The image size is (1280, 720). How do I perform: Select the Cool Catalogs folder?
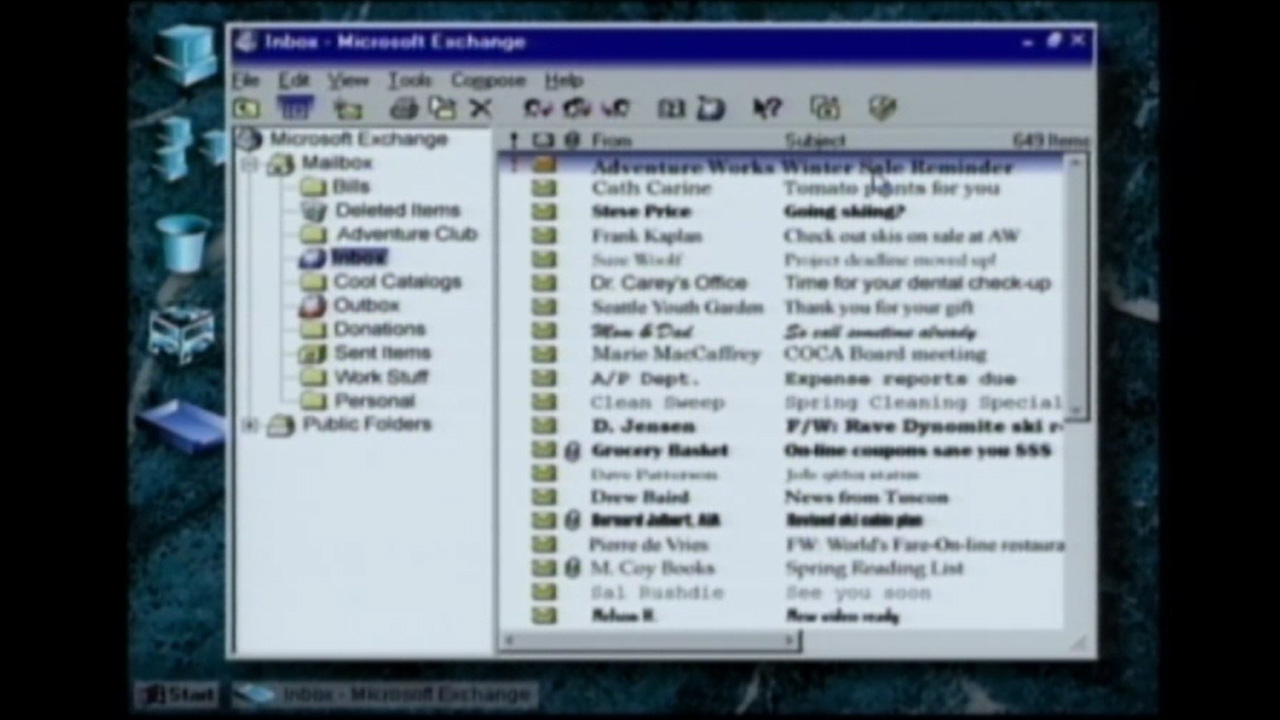click(396, 281)
